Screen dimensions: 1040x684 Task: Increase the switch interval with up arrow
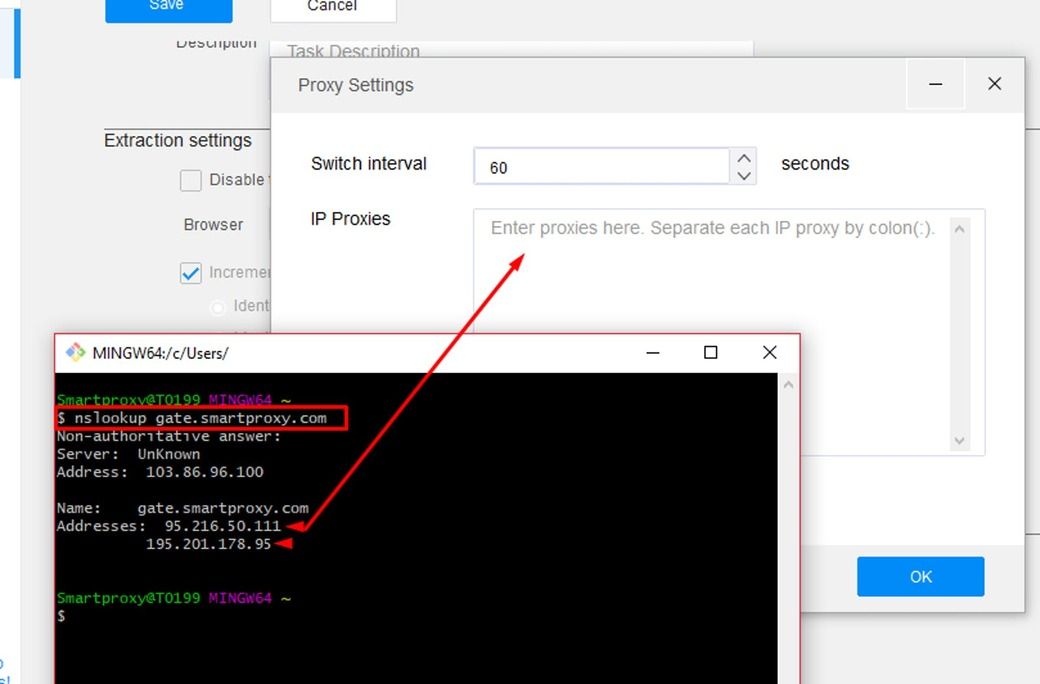coord(744,158)
